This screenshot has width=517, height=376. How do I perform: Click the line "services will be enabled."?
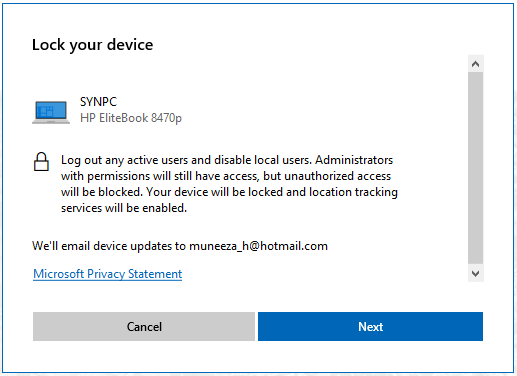click(124, 208)
